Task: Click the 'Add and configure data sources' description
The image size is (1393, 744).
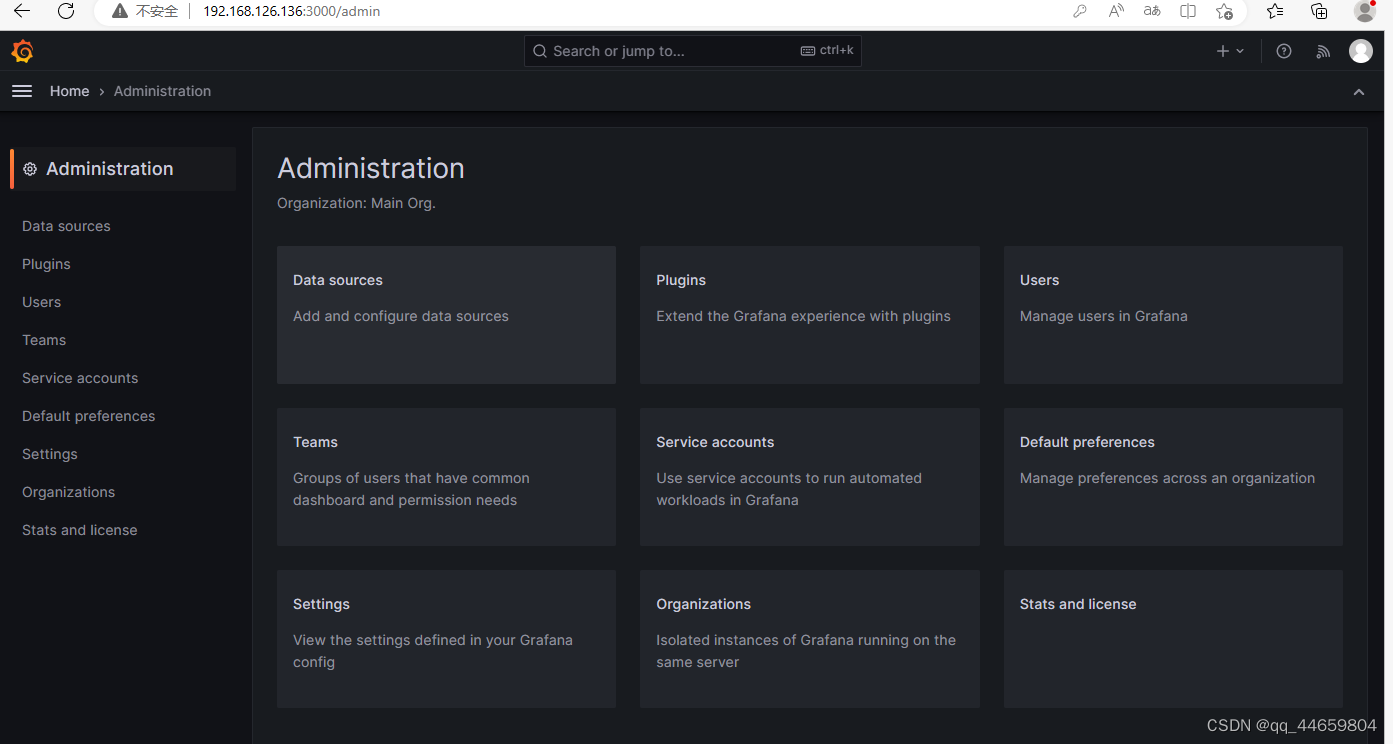Action: [401, 316]
